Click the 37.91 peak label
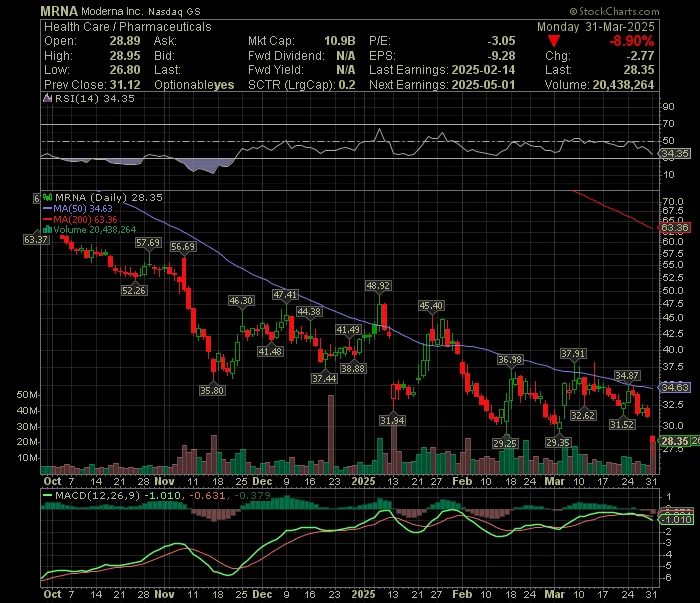The image size is (700, 603). coord(573,354)
